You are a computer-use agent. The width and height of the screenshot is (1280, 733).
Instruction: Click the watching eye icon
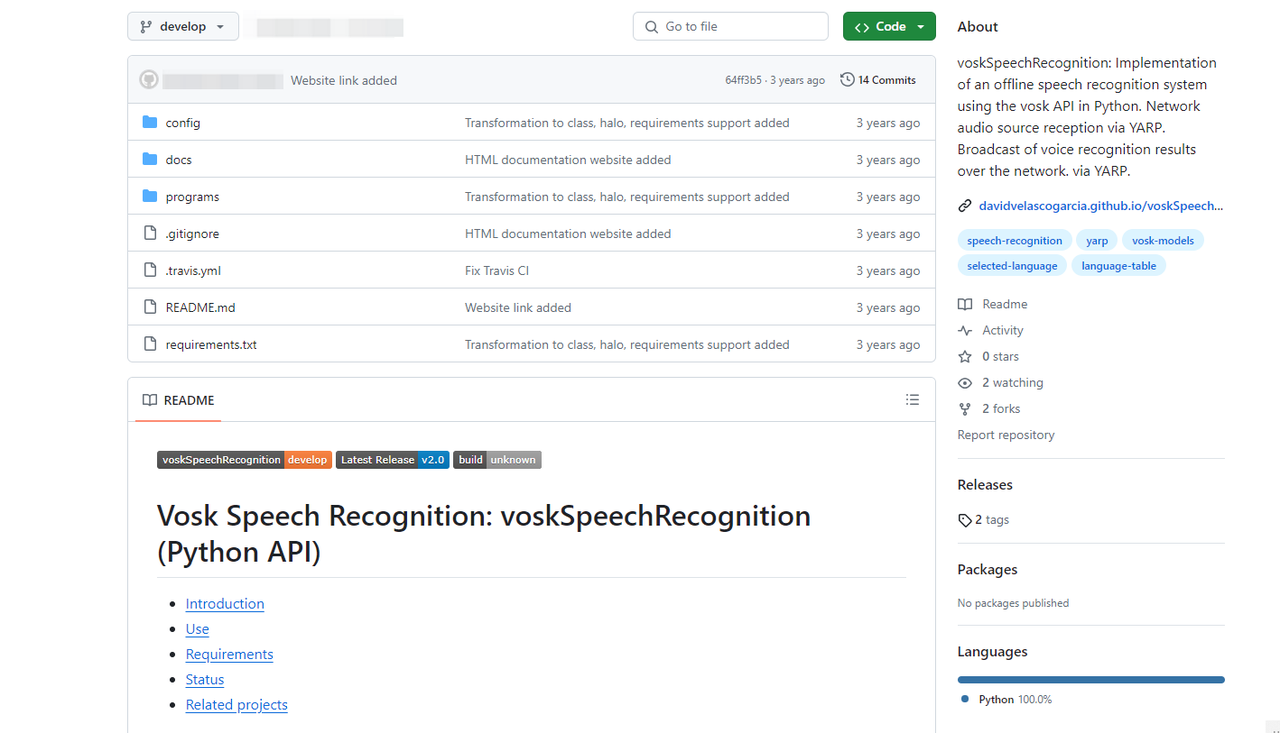pos(965,382)
